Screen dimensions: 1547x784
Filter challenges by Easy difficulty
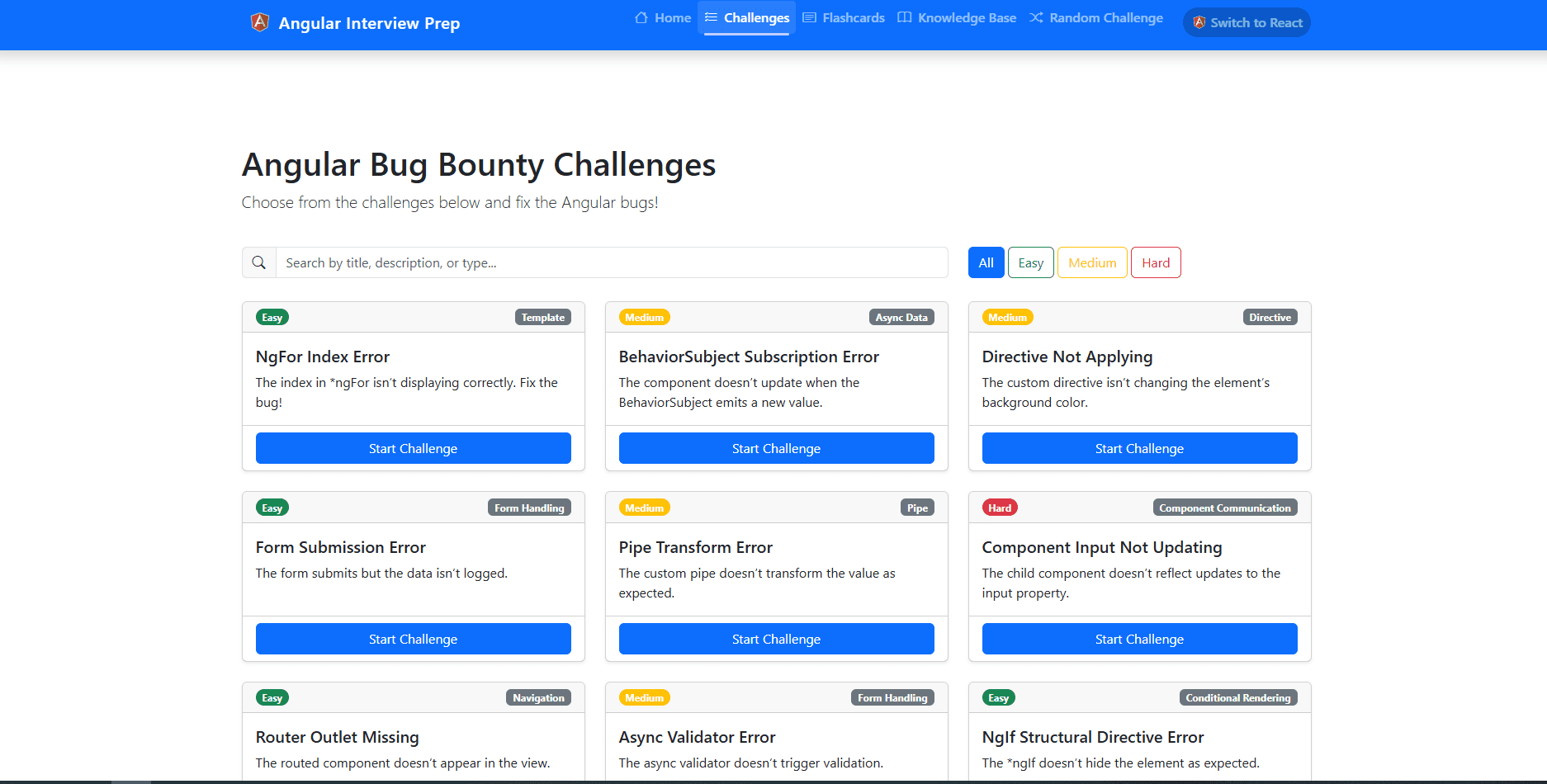point(1031,262)
